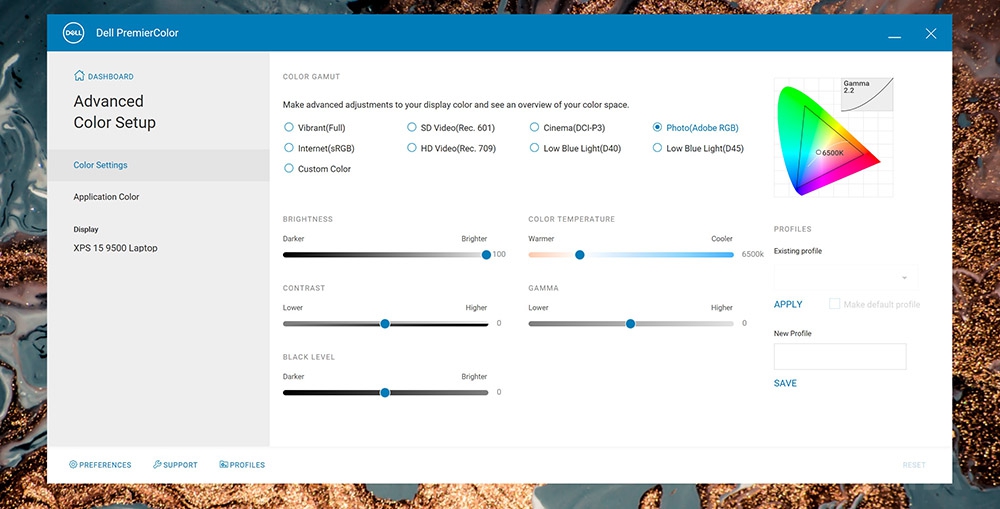Select Low Blue Light(D40) option
This screenshot has height=509, width=1000.
pyautogui.click(x=534, y=148)
